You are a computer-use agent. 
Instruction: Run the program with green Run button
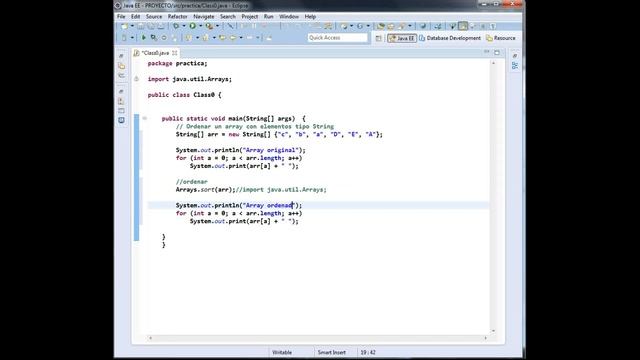tap(193, 26)
